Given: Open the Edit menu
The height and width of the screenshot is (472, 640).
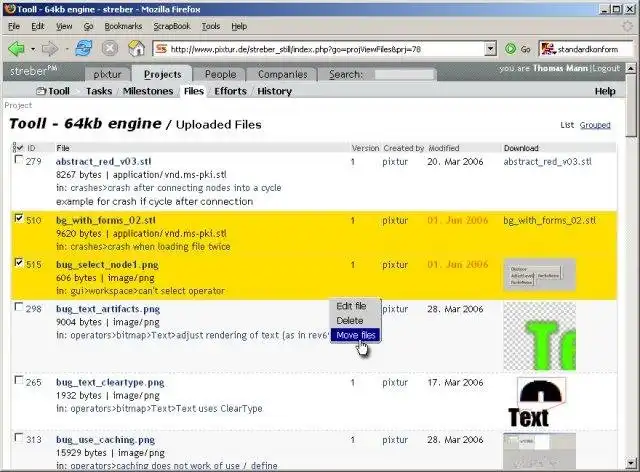Looking at the screenshot, I should 38,26.
